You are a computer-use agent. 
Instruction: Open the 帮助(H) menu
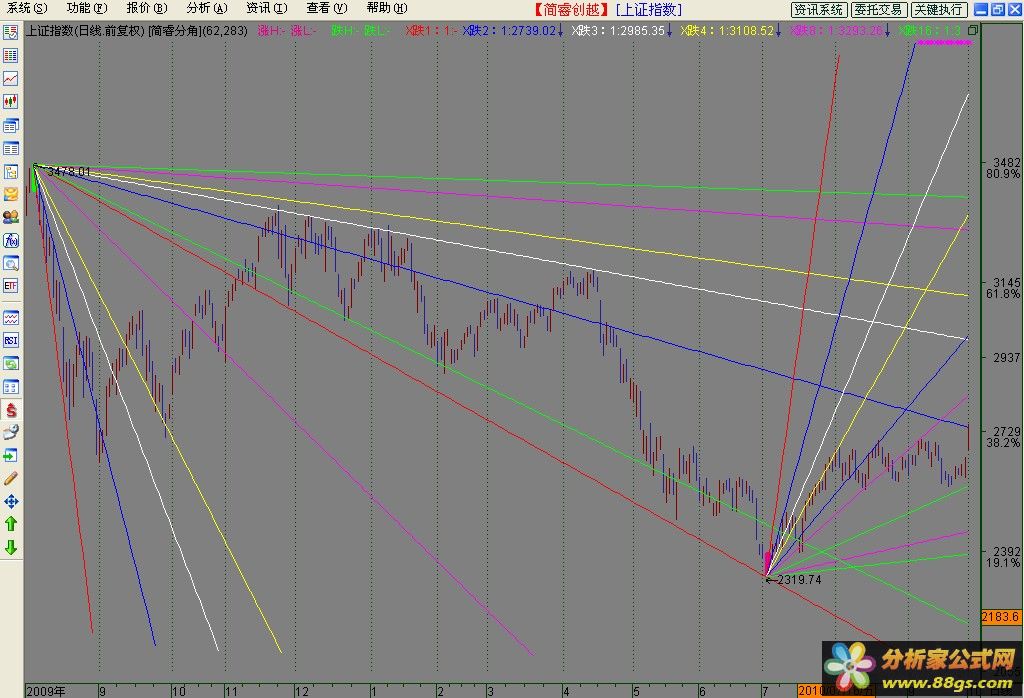coord(387,8)
